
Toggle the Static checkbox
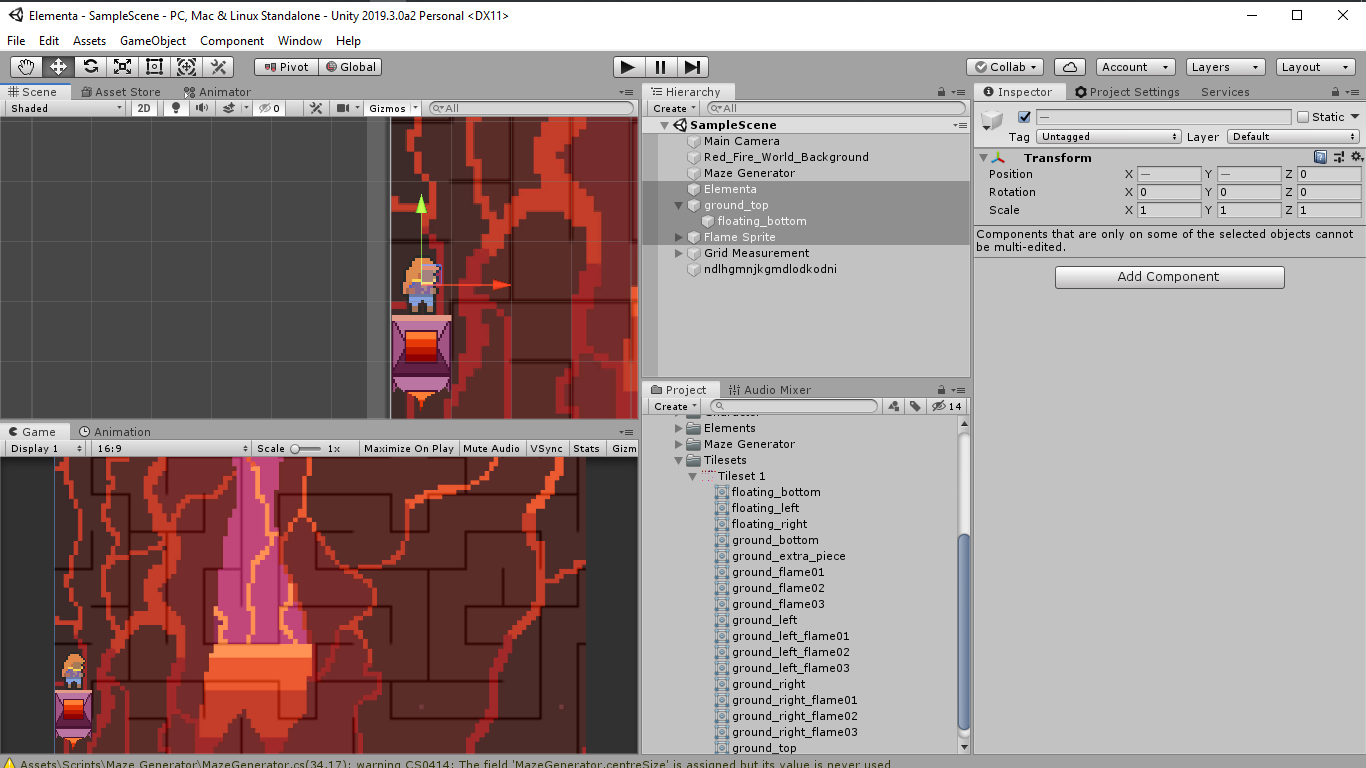[x=1303, y=117]
